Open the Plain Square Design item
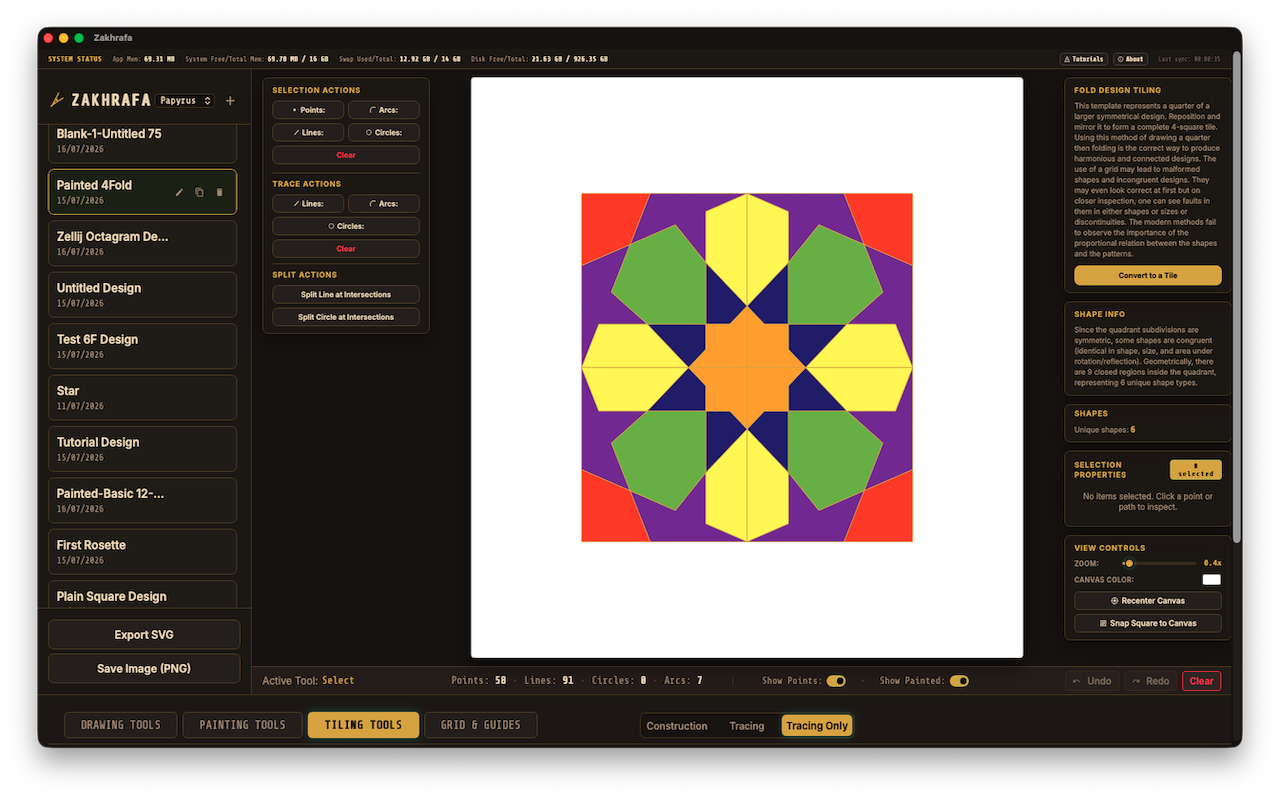This screenshot has height=800, width=1280. point(142,594)
